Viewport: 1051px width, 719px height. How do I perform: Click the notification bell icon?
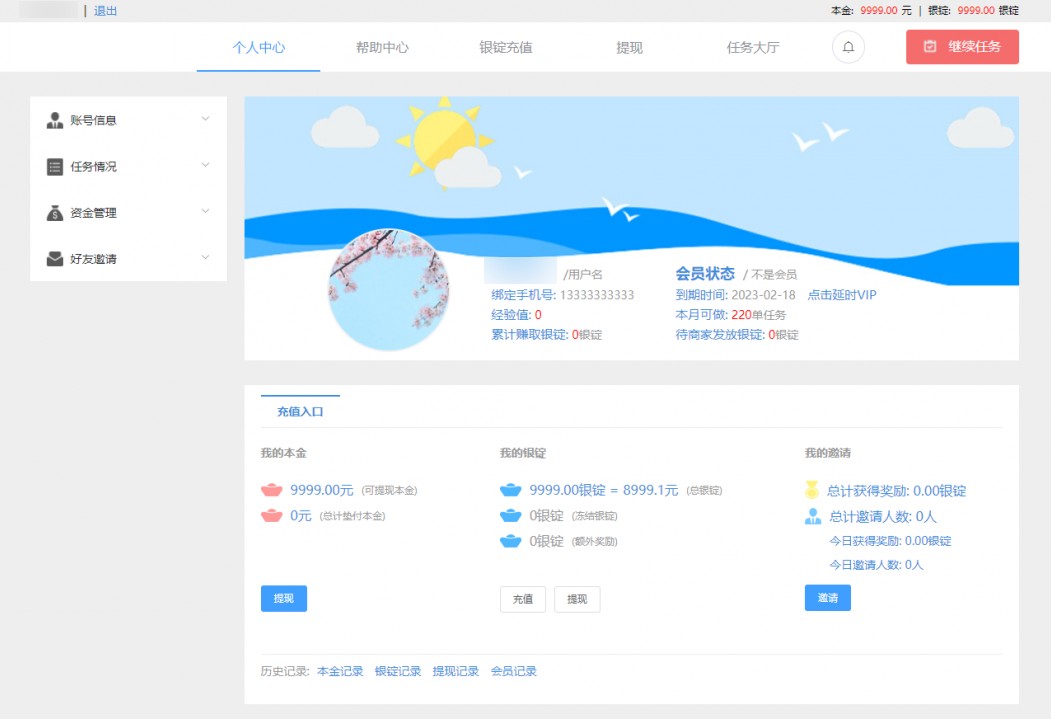848,48
